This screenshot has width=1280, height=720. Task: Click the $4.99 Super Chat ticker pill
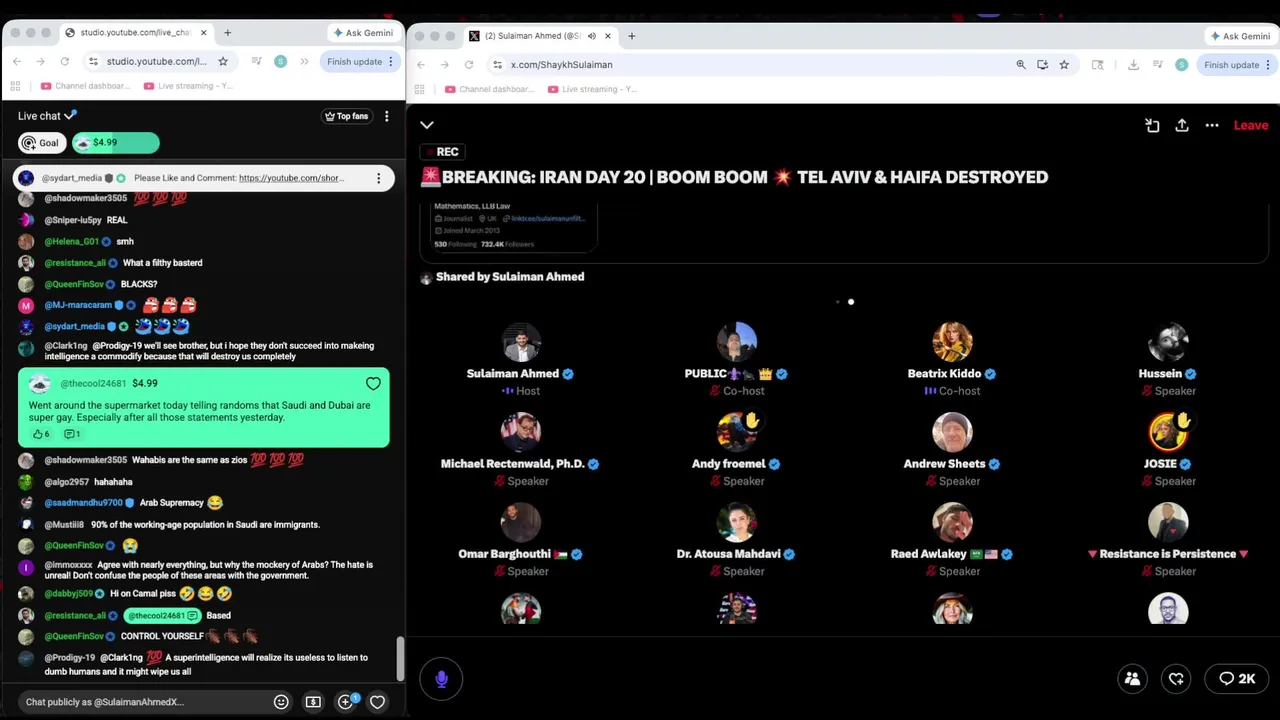click(x=115, y=143)
